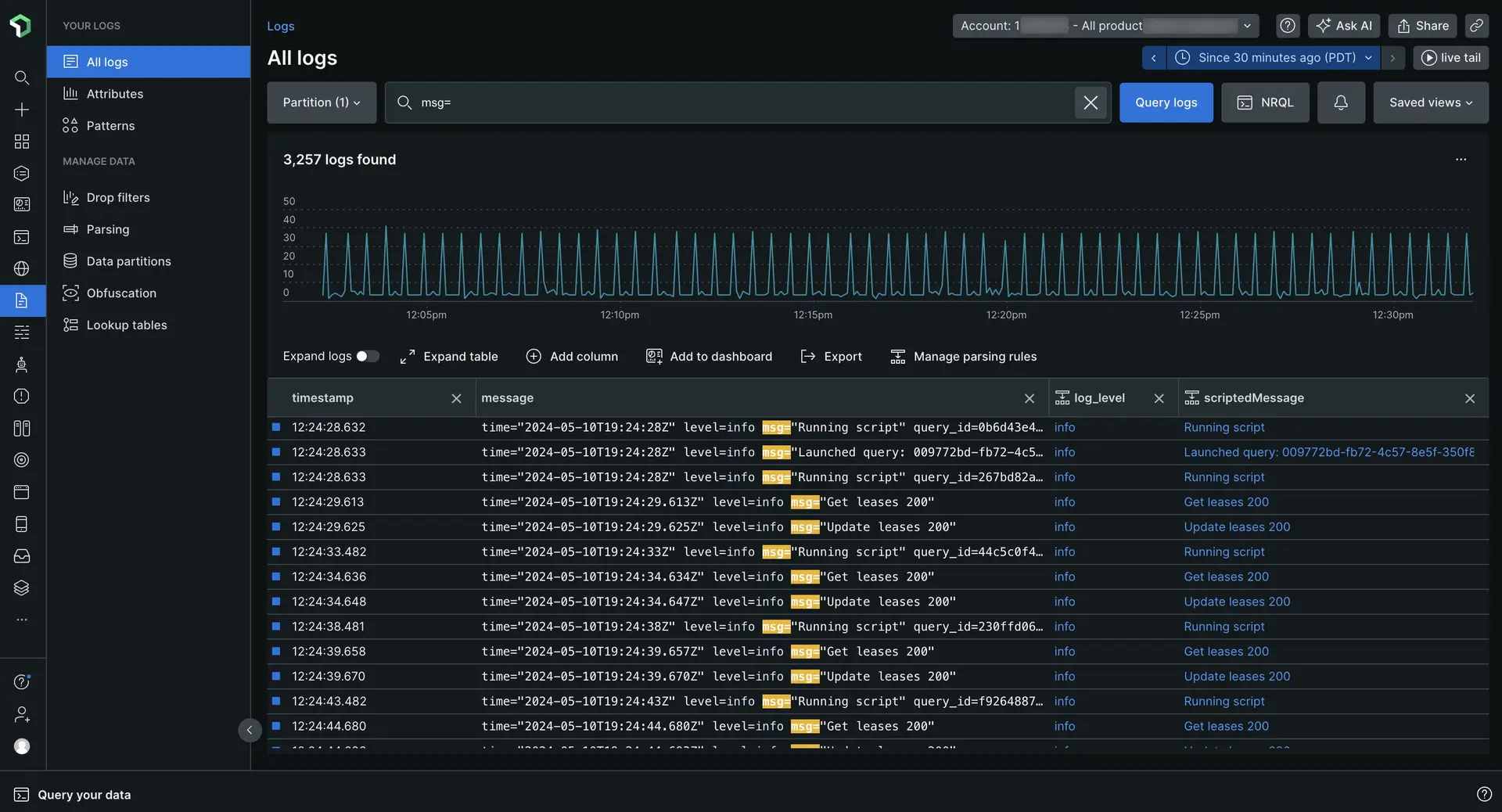The width and height of the screenshot is (1502, 812).
Task: Click 'Update leases 200' in 12:24:34.648 row
Action: coord(1237,602)
